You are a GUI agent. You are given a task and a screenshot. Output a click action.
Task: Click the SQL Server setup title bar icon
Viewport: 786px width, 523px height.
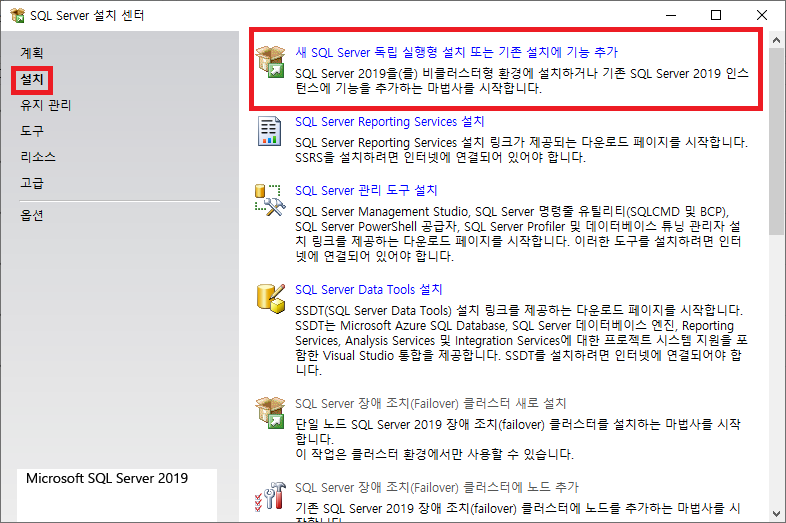17,16
